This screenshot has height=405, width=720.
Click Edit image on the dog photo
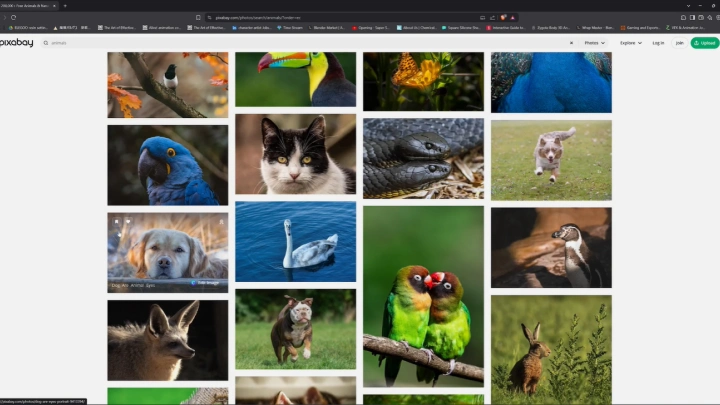[x=205, y=283]
